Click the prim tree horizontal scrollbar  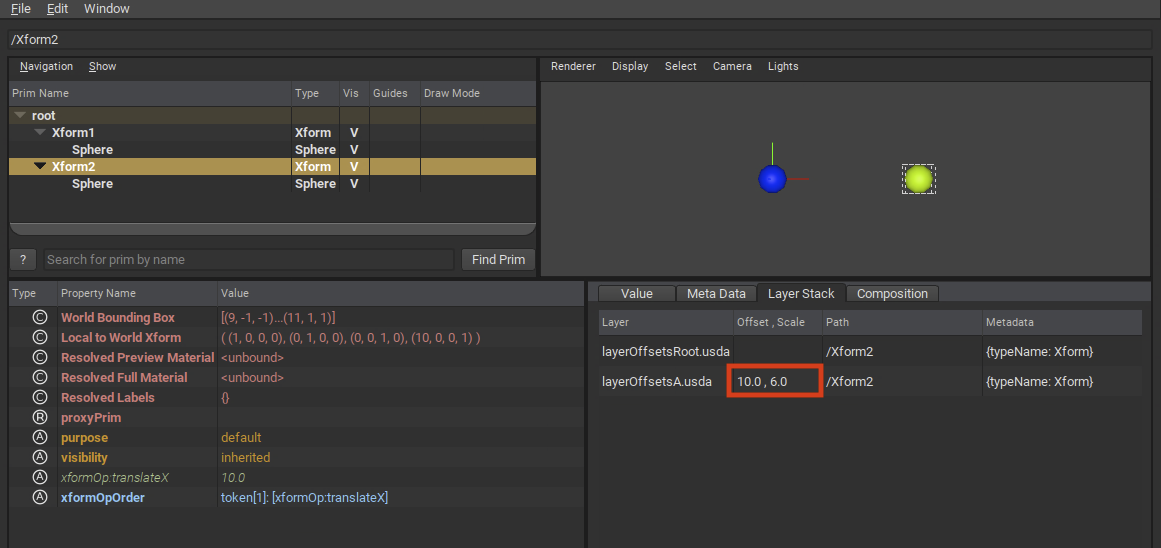(272, 229)
